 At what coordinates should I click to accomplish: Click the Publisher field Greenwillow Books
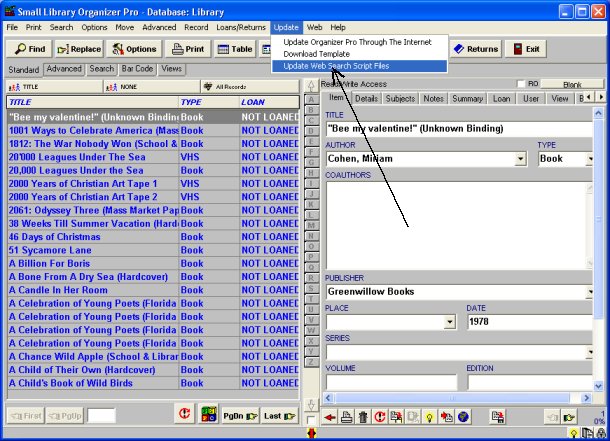(x=459, y=292)
